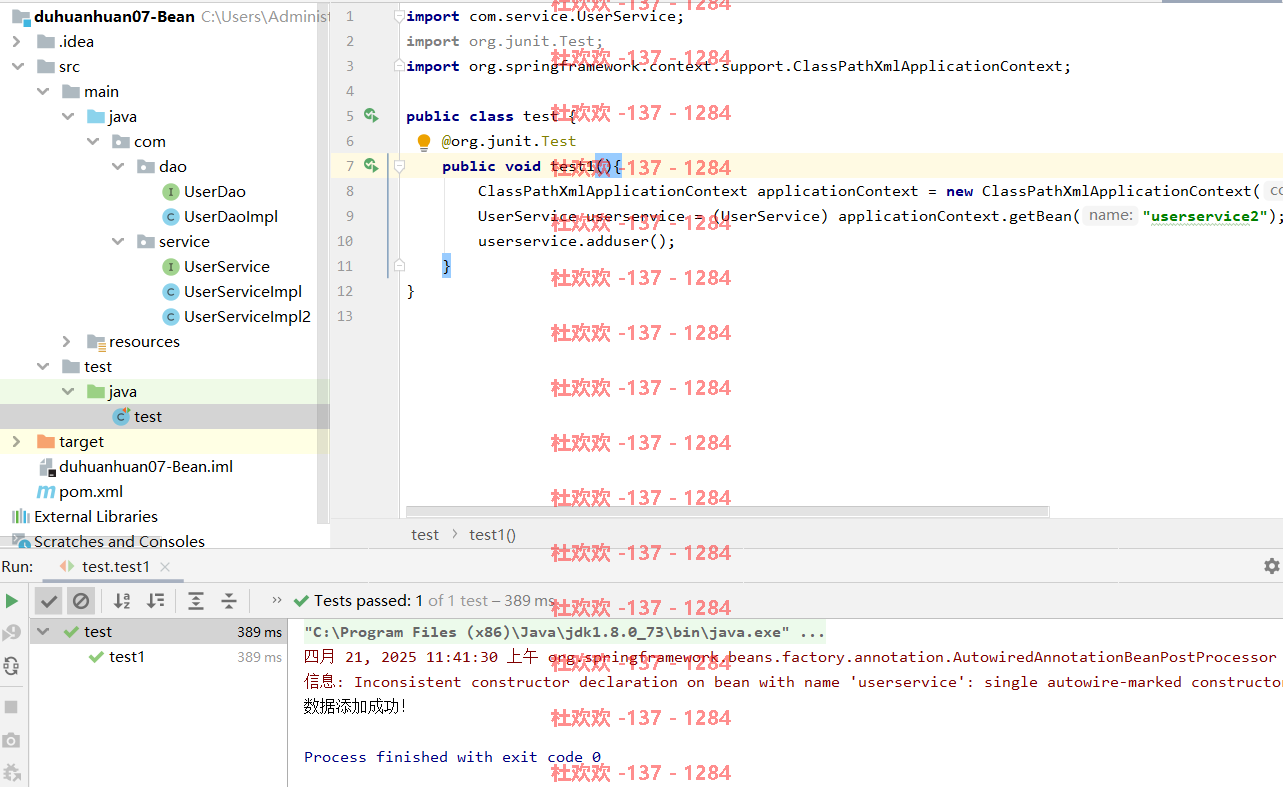Click the orange target folder icon
Screen dimensions: 1283x787
(46, 442)
